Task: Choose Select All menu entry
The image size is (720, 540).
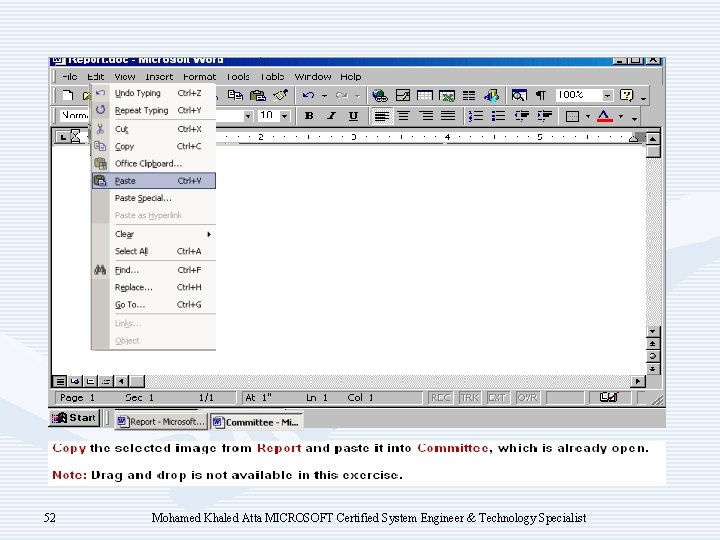Action: click(153, 251)
